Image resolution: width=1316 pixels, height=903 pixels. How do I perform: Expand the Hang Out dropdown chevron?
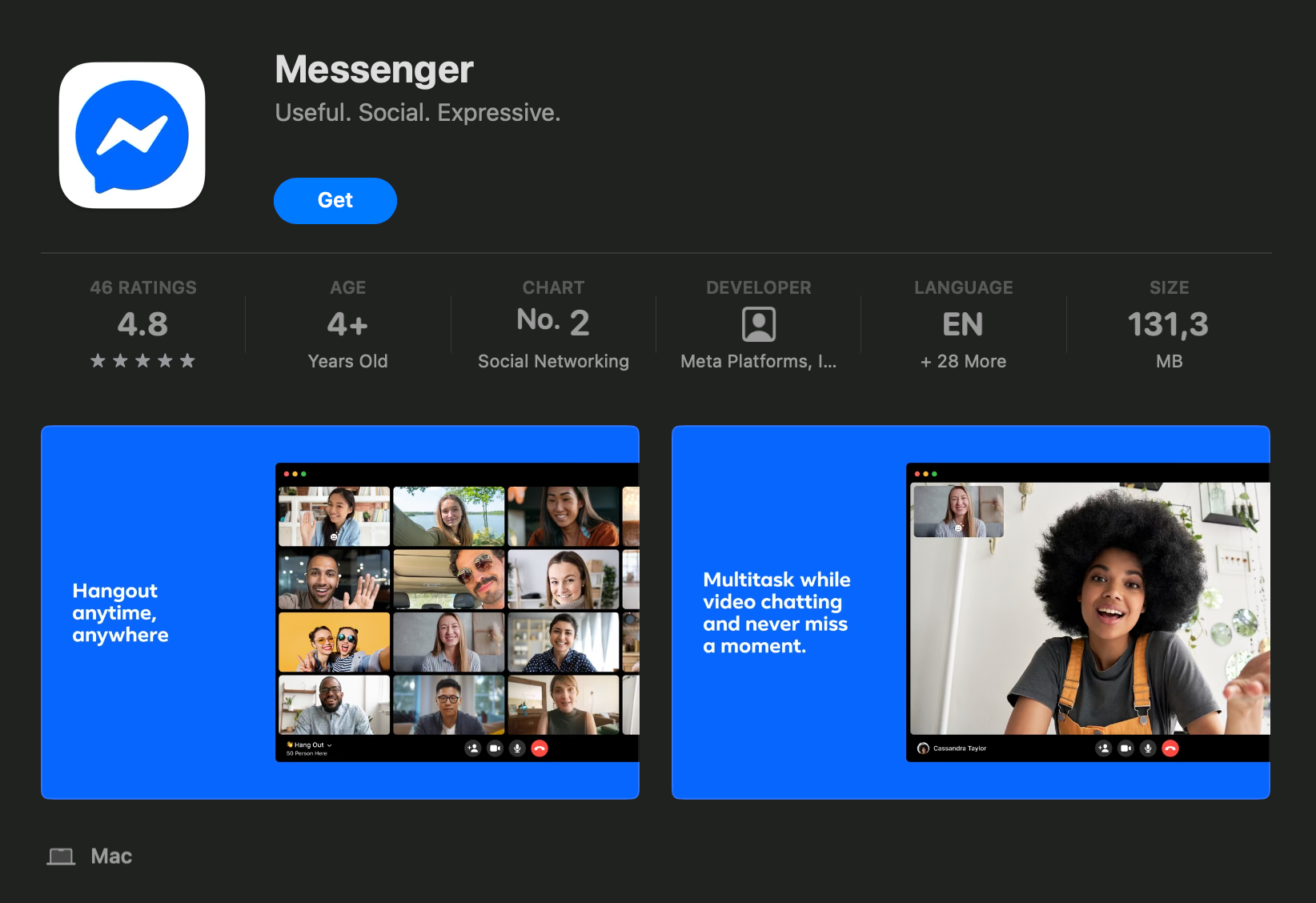tap(330, 745)
